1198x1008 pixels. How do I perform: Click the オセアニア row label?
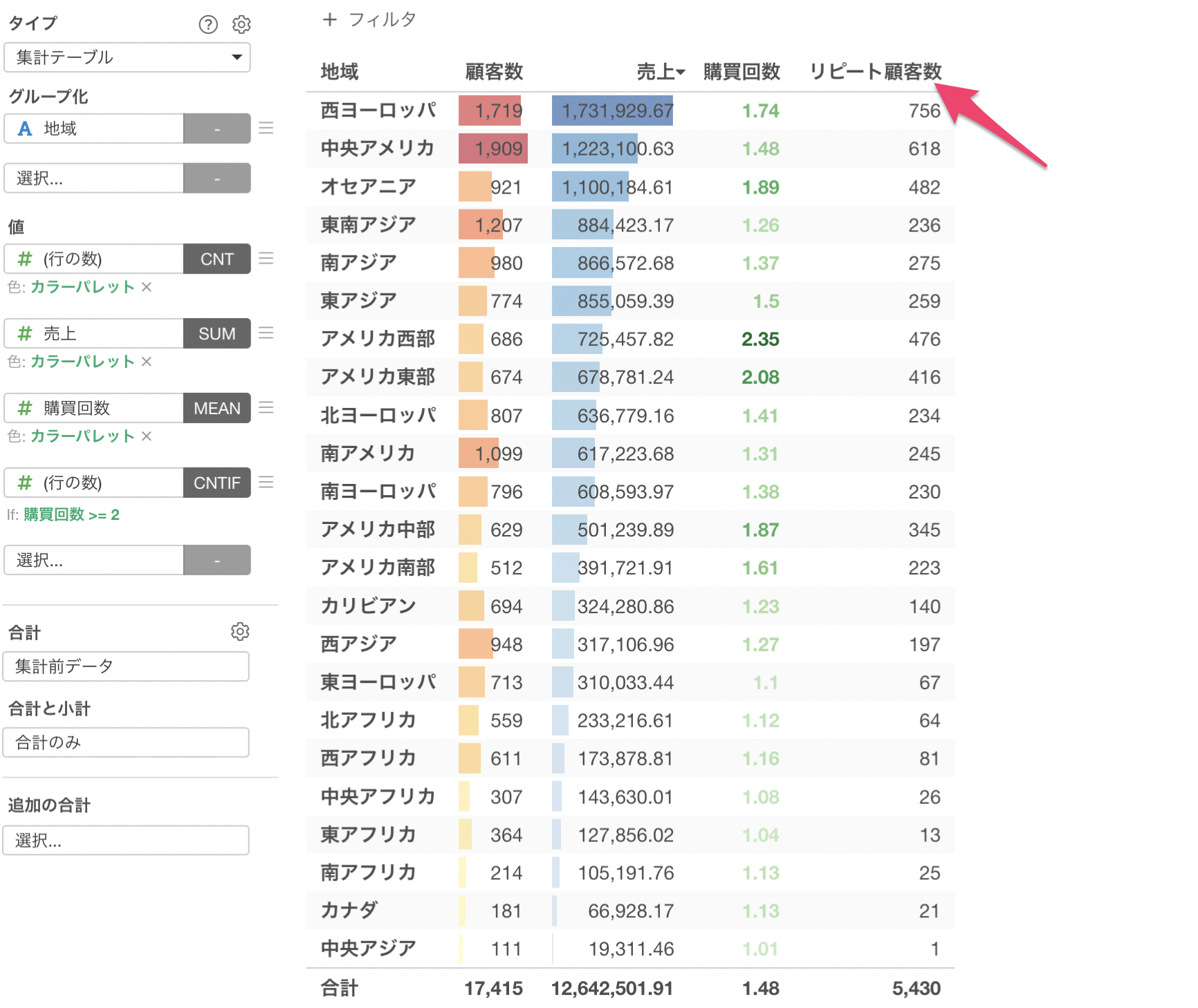369,187
